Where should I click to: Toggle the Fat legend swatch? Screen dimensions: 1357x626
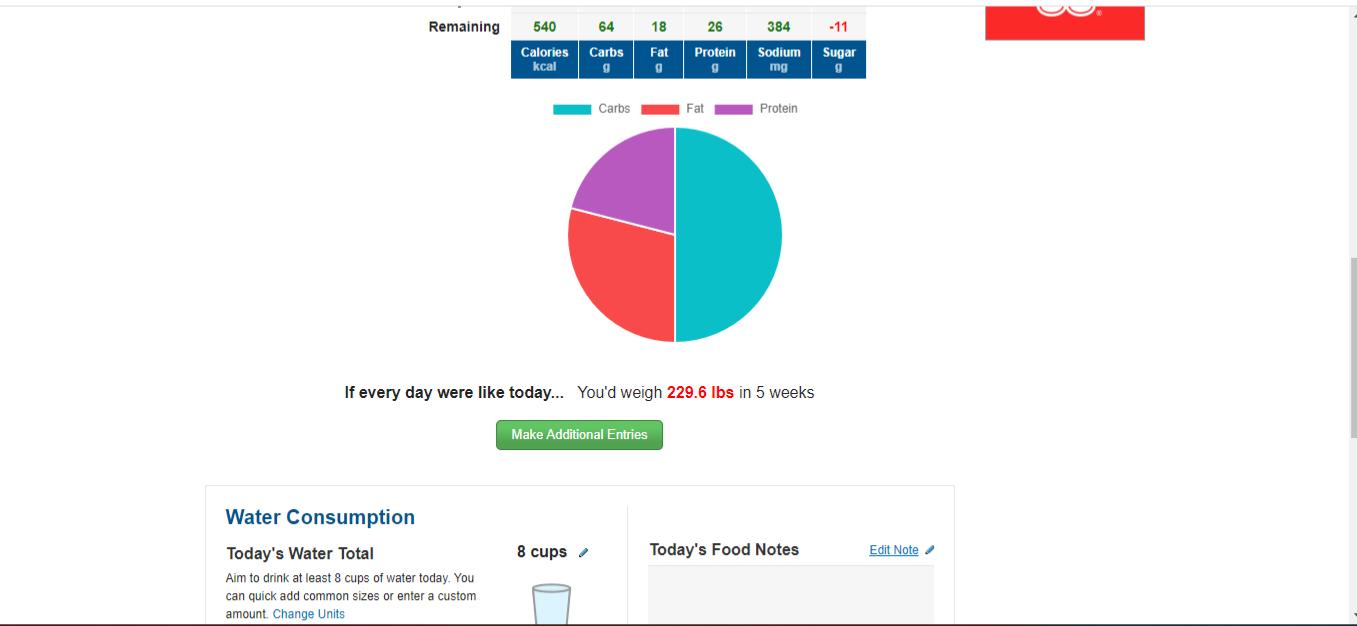660,109
